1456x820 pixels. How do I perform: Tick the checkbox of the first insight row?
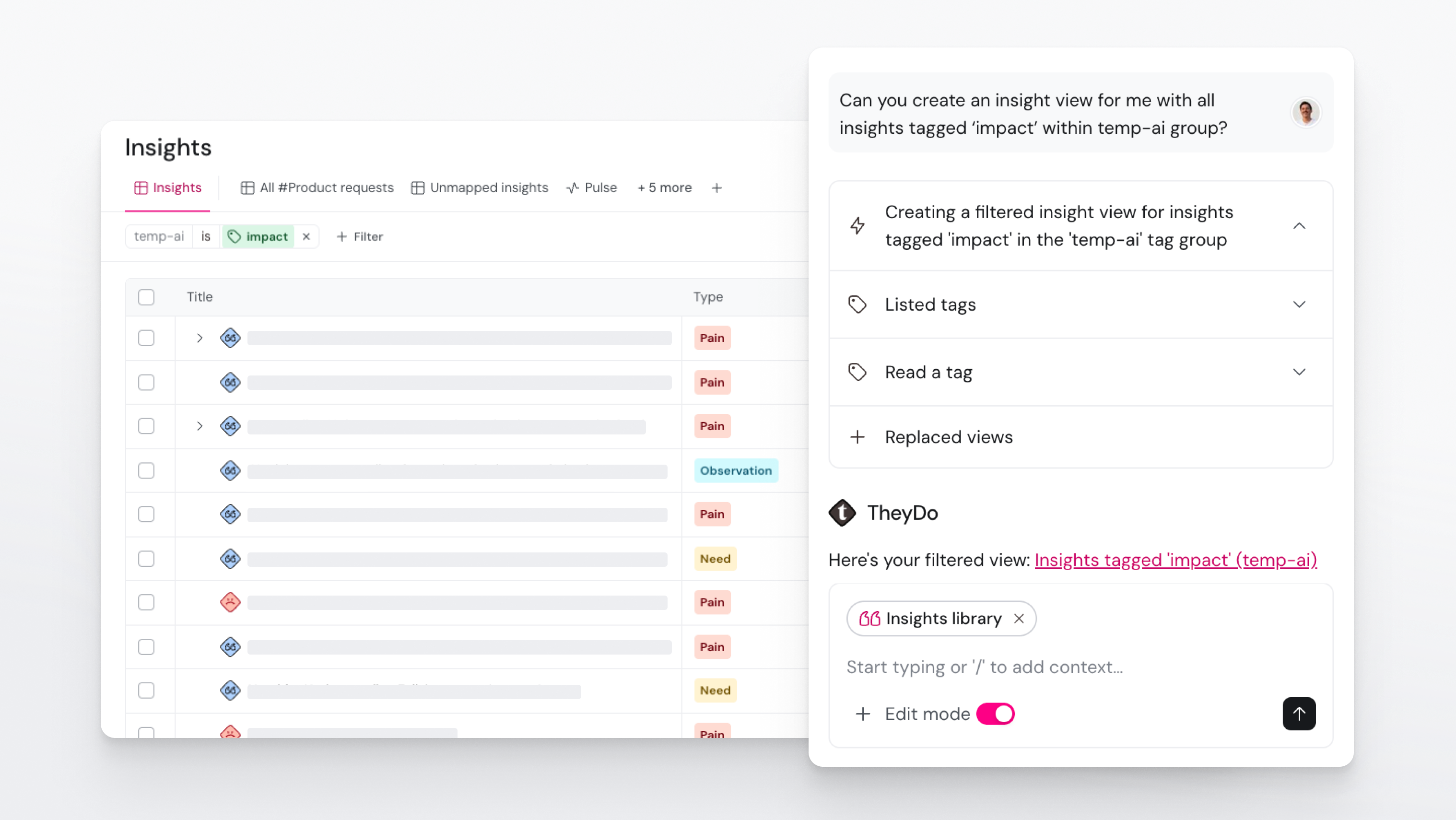[146, 338]
